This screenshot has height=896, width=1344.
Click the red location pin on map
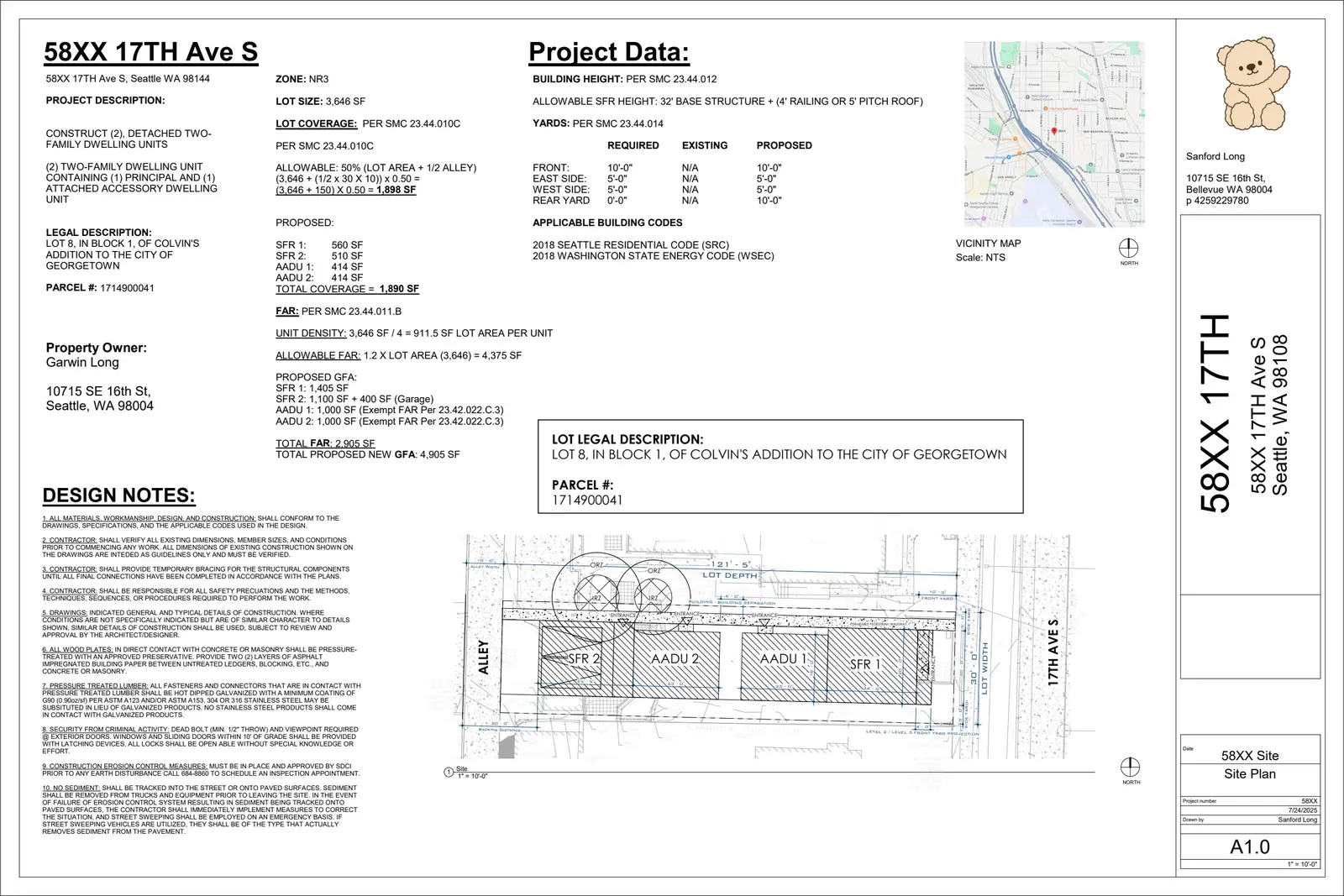coord(1054,133)
